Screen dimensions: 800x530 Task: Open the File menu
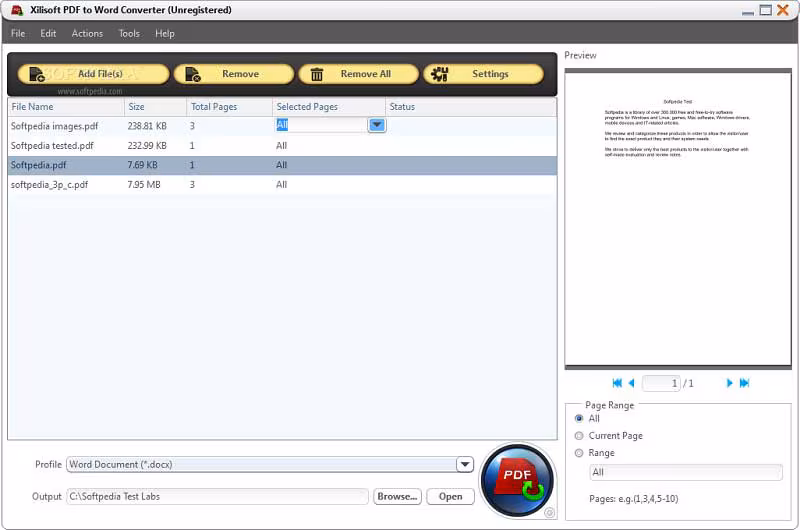(18, 34)
